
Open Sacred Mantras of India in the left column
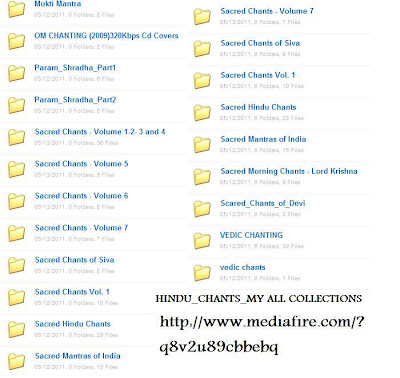[77, 356]
